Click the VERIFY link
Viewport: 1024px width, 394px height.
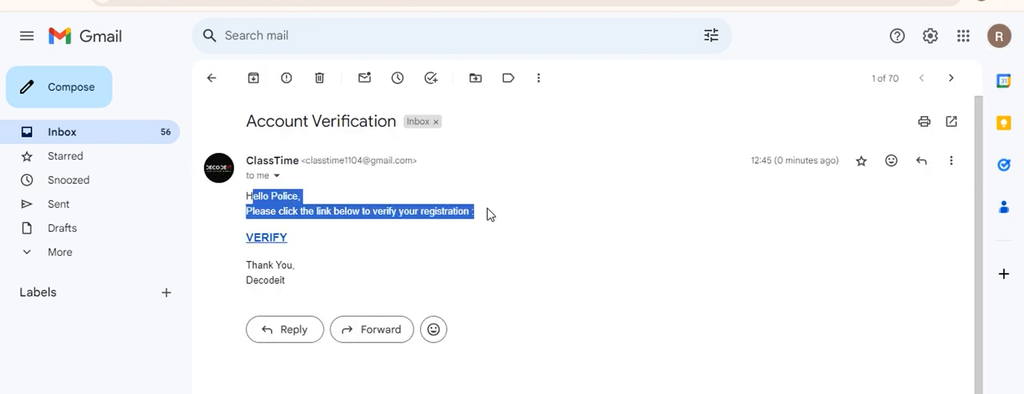(x=266, y=238)
